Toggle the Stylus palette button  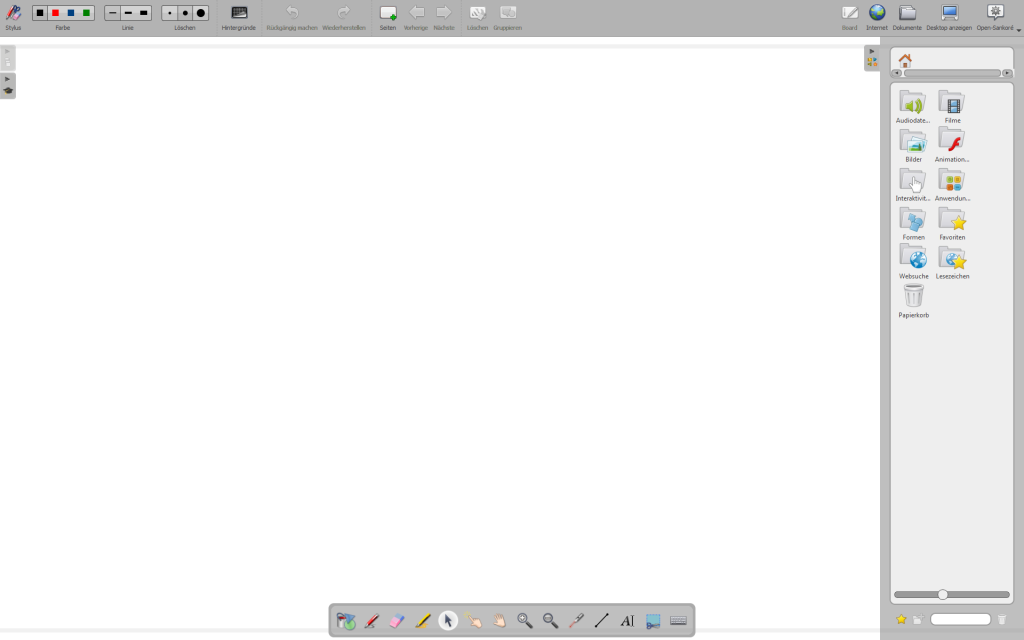coord(13,16)
